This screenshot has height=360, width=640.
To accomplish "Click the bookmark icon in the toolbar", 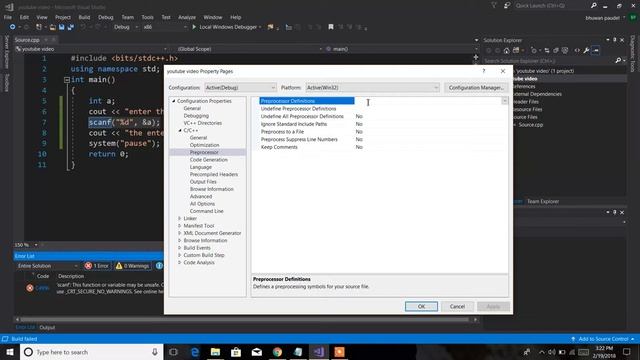I will click(x=331, y=27).
